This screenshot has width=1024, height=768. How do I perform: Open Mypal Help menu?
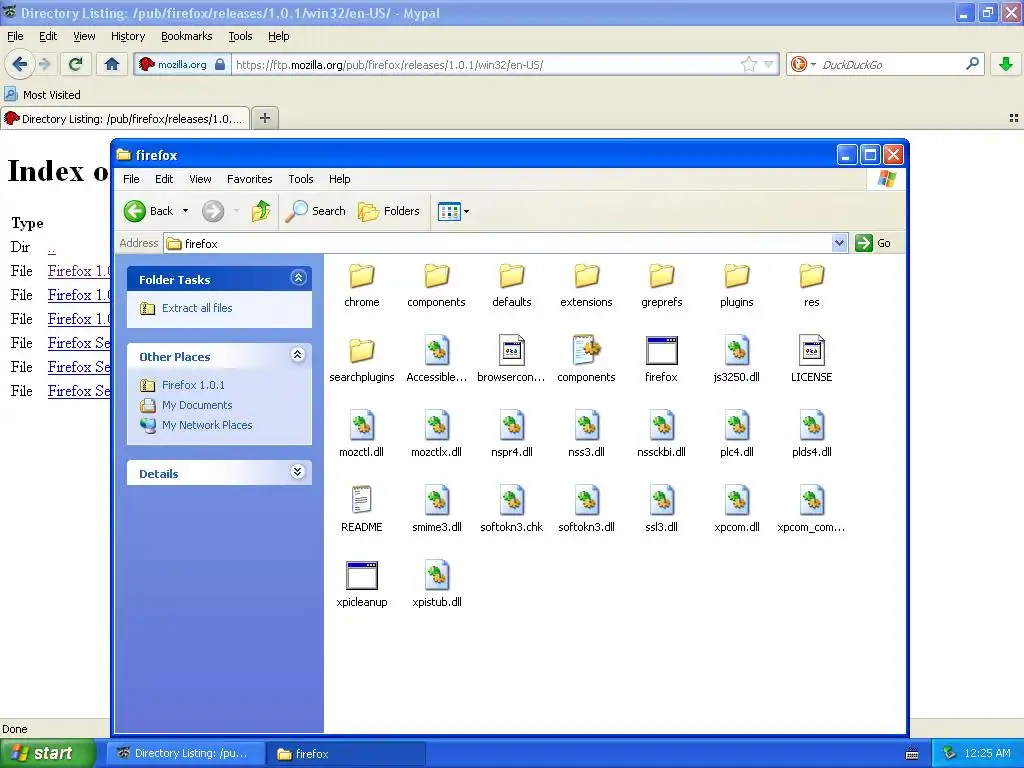[x=278, y=36]
